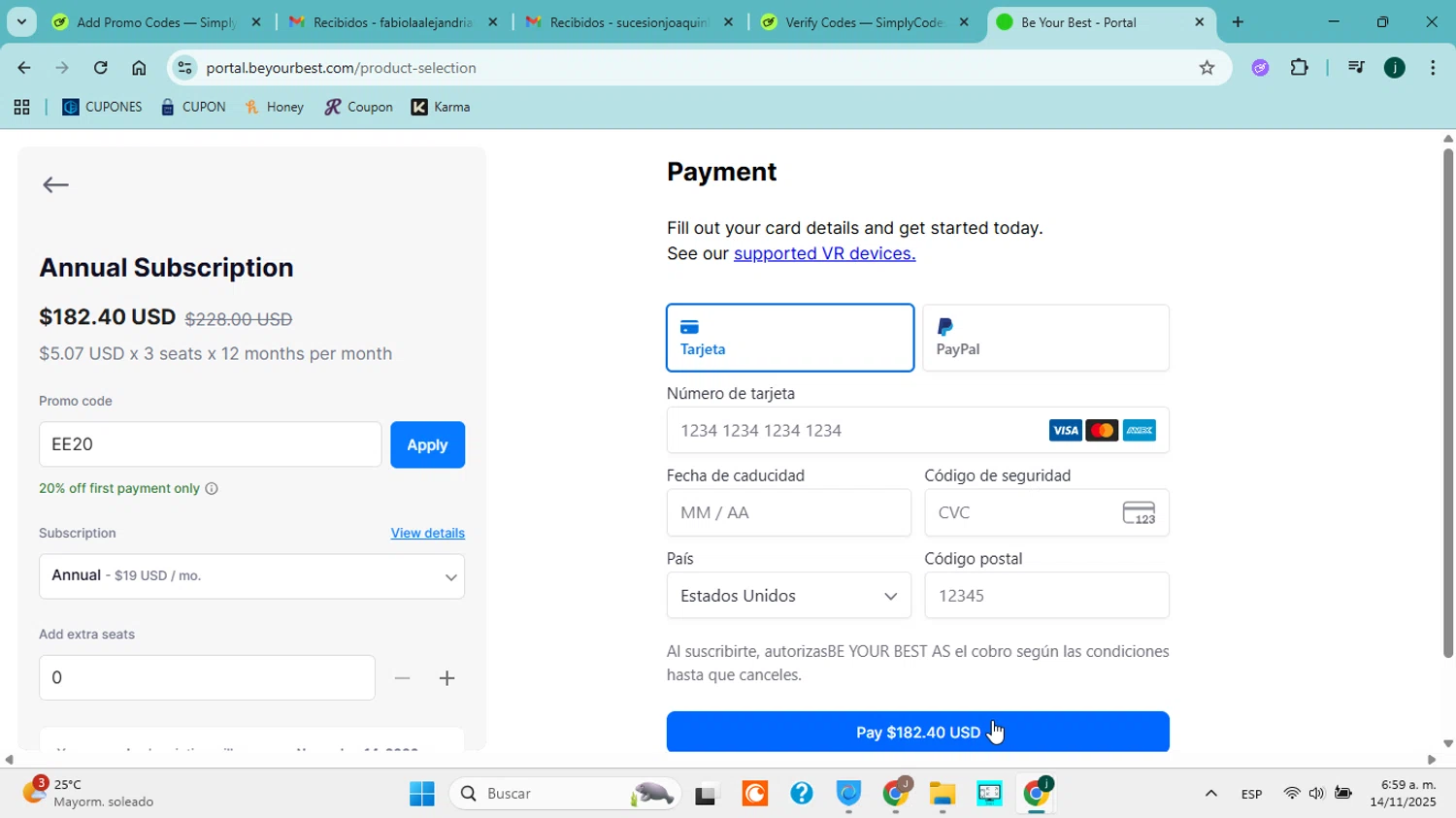Image resolution: width=1456 pixels, height=818 pixels.
Task: Focus the Código postal field
Action: tap(1046, 596)
